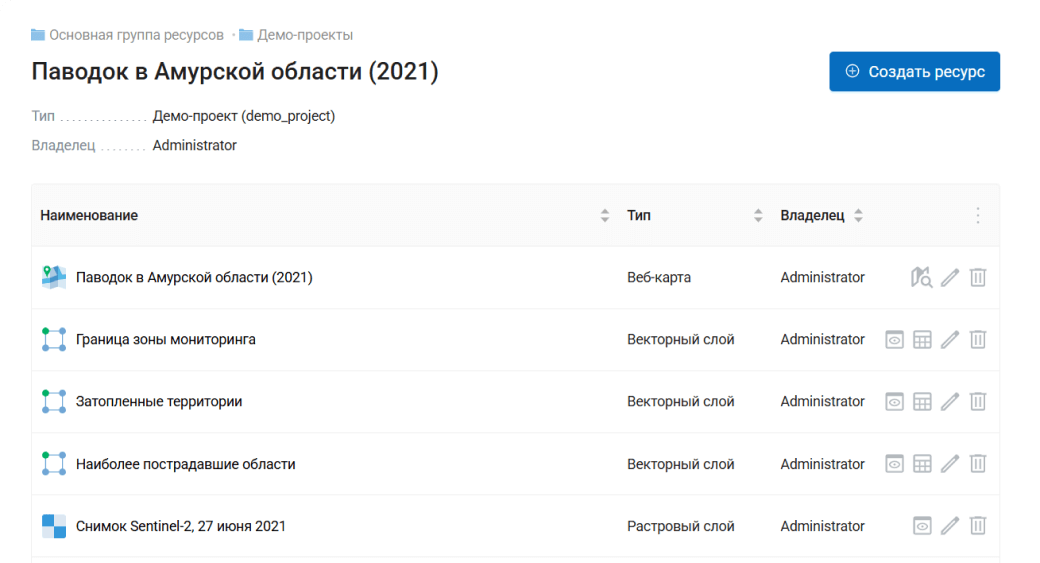Click the pencil icon for Наиболее пострадавшие области
The height and width of the screenshot is (563, 1040).
pos(950,464)
